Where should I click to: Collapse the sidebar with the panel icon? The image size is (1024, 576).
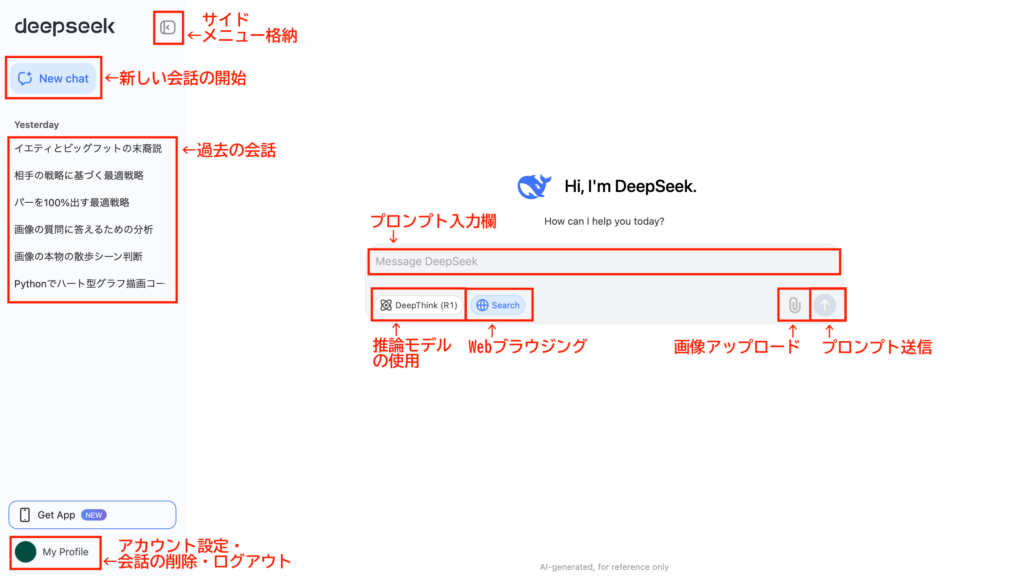(x=168, y=27)
